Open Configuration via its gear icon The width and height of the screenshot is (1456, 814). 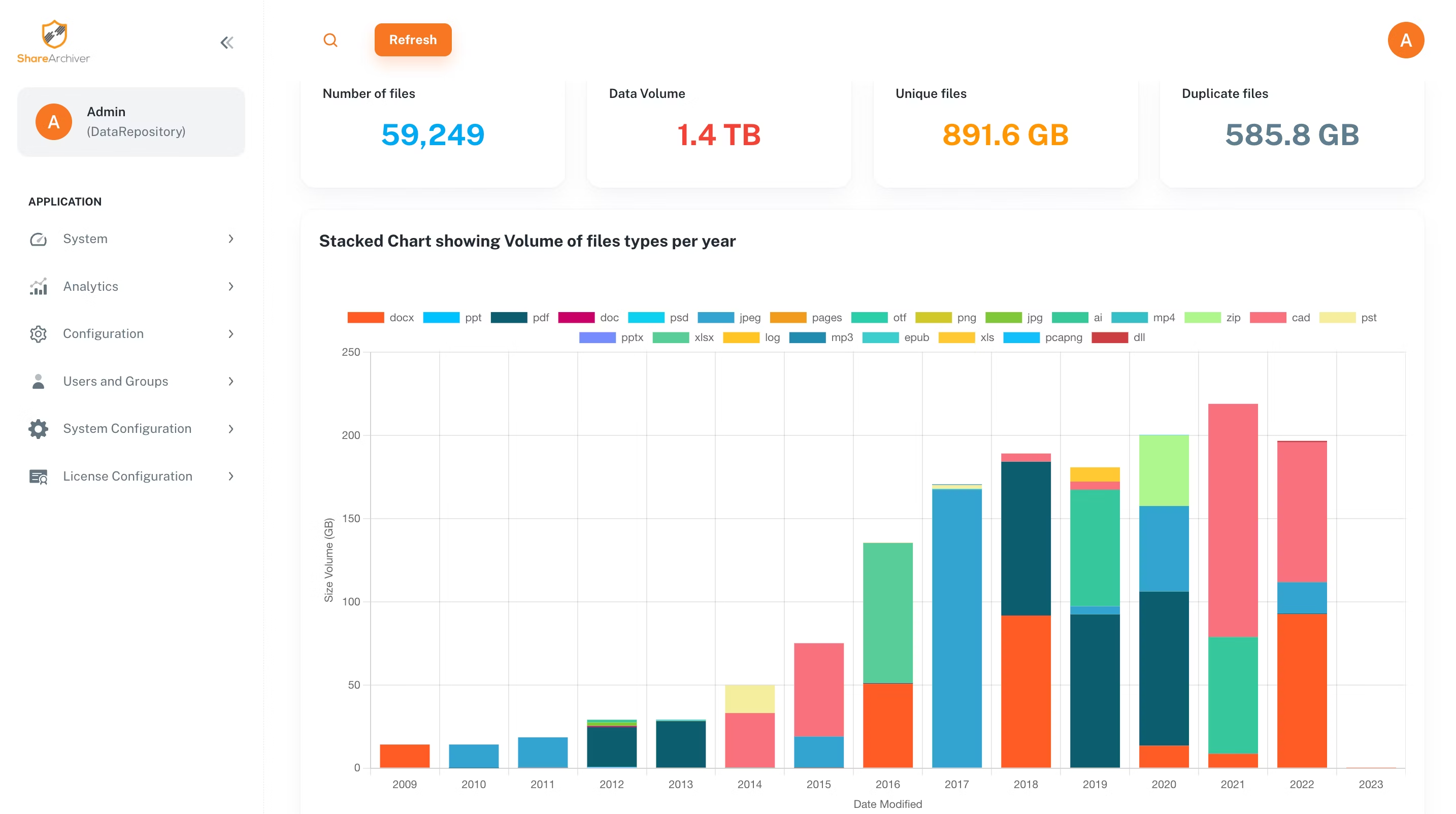[38, 334]
